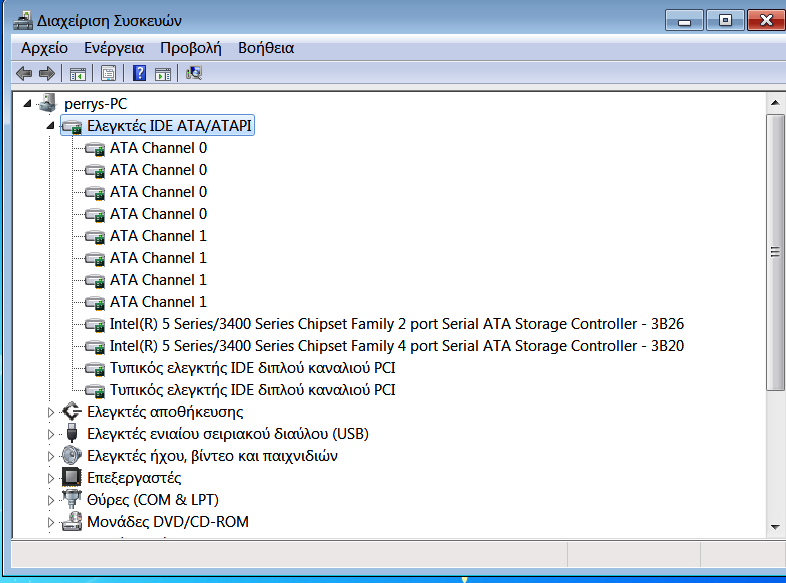Click the perrys-PC computer icon
The height and width of the screenshot is (583, 786).
[48, 103]
